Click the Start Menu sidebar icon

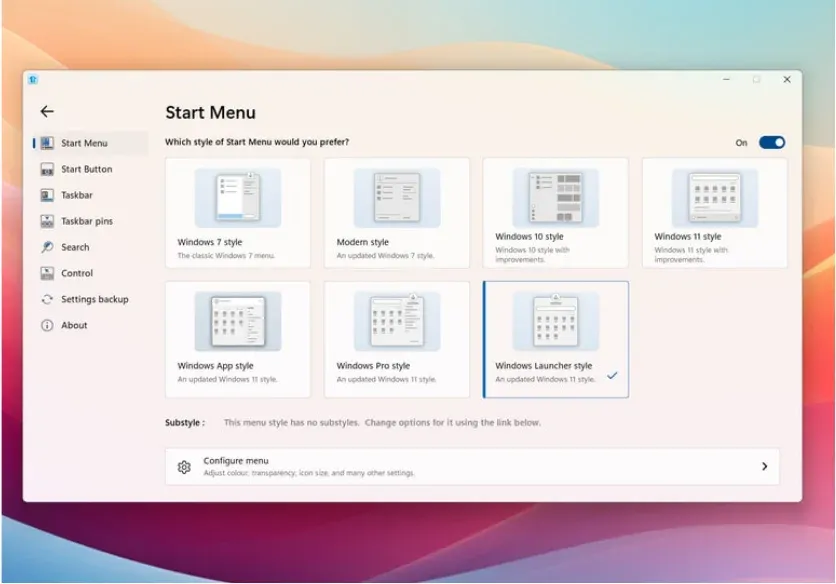[47, 143]
